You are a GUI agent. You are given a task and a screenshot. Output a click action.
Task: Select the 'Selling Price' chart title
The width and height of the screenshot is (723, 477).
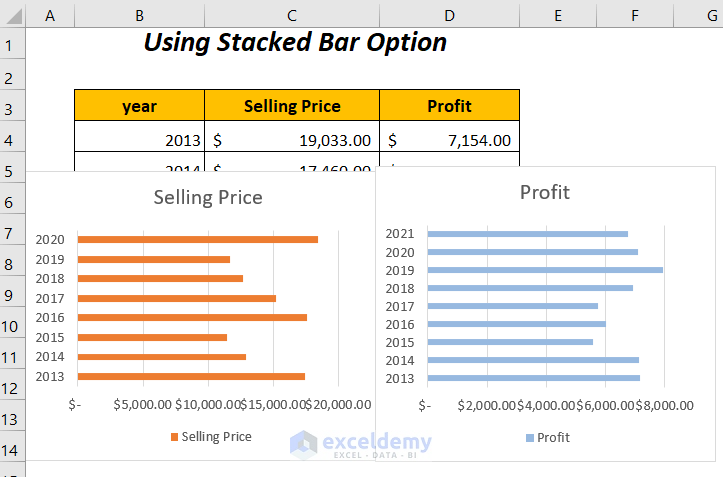click(208, 197)
